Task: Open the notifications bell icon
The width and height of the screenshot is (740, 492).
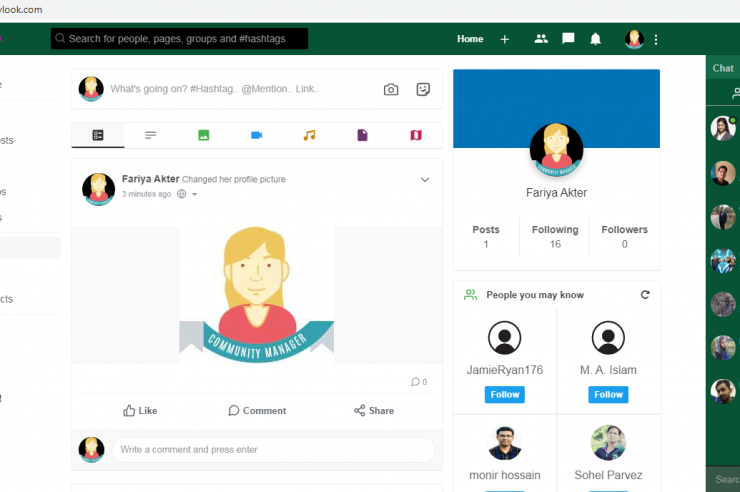Action: click(596, 39)
